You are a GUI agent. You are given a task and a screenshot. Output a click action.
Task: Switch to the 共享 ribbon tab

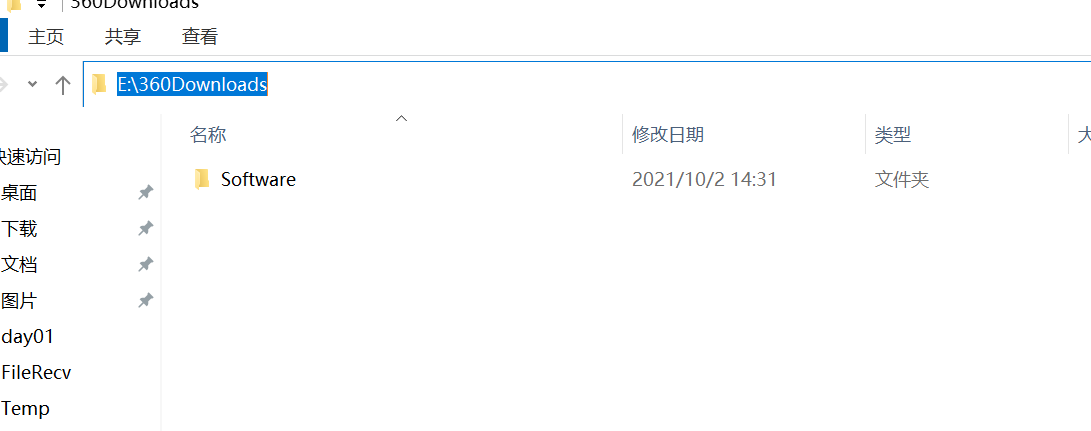[123, 36]
